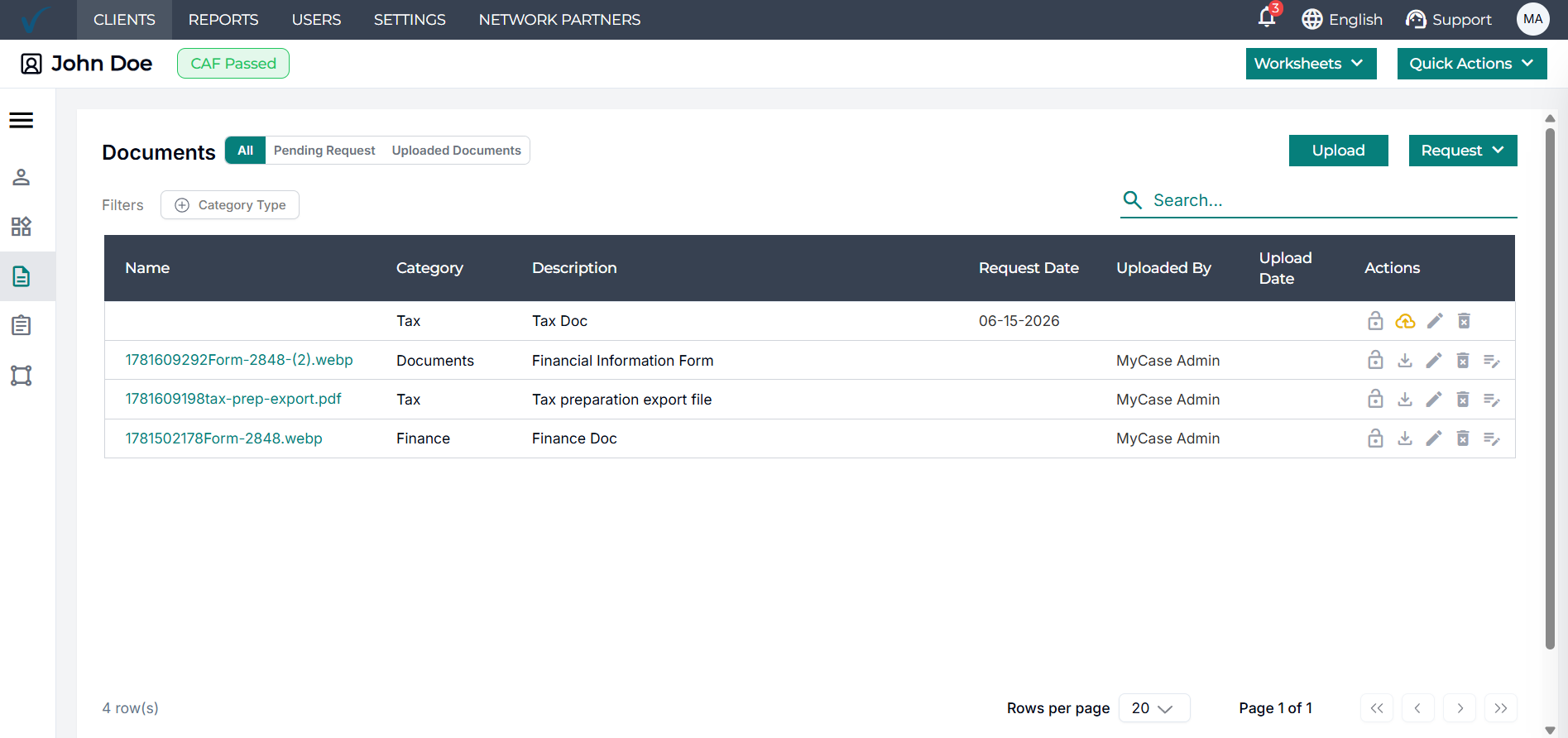Open the documents sidebar icon
This screenshot has height=738, width=1568.
22,276
